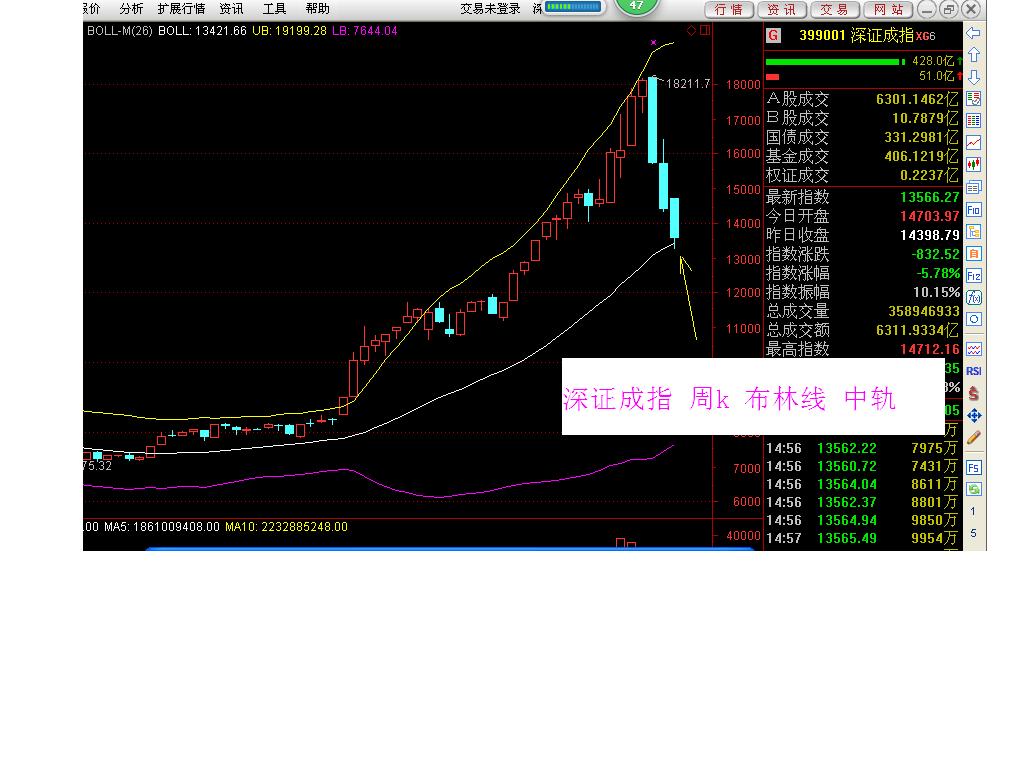Click the green refresh icon in sidebar
Viewport: 1024px width, 768px height.
973,489
